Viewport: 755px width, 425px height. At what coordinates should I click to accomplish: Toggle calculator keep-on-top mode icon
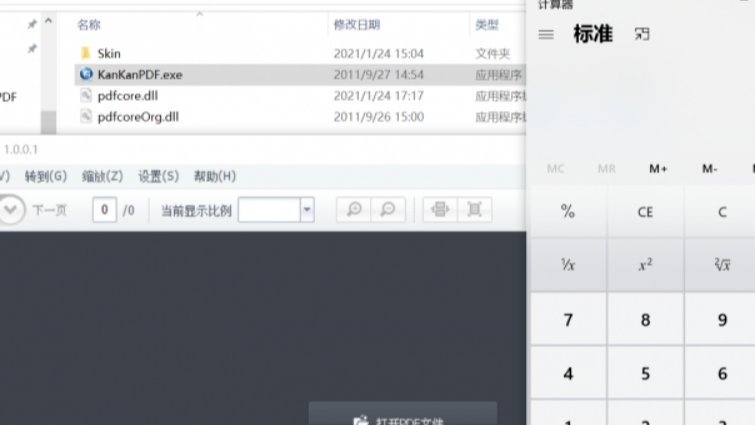pyautogui.click(x=642, y=34)
